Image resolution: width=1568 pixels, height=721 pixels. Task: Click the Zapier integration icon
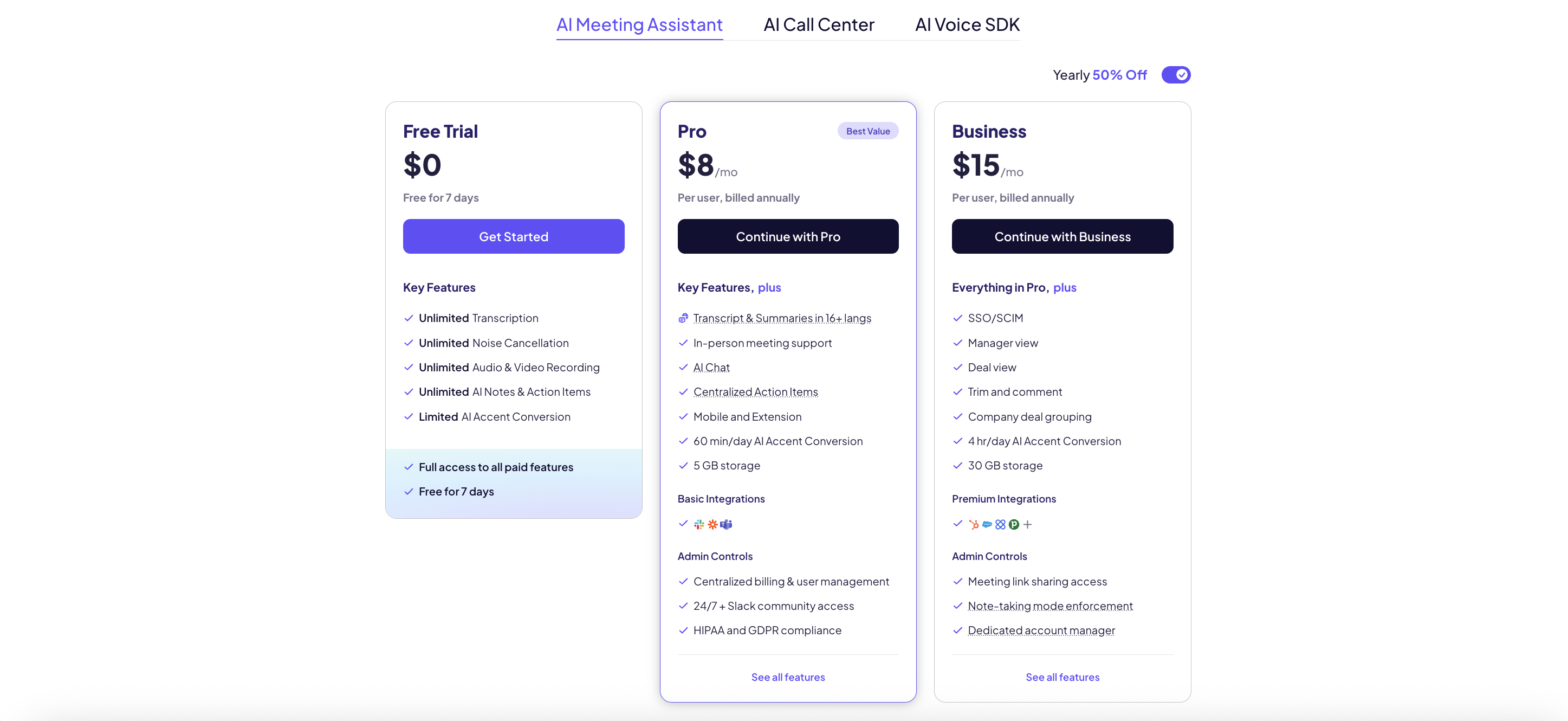coord(712,524)
